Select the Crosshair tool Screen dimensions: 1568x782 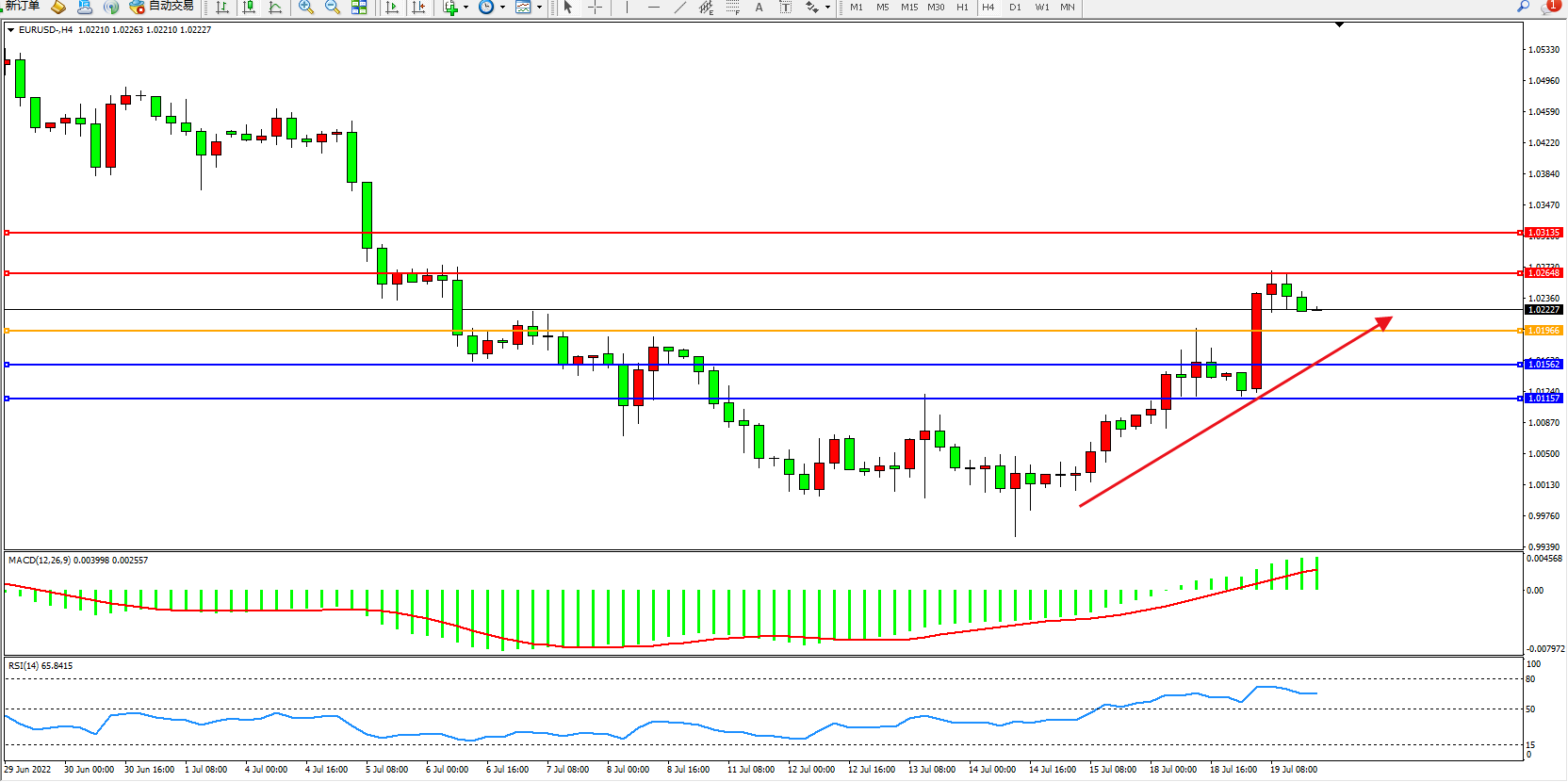[595, 7]
